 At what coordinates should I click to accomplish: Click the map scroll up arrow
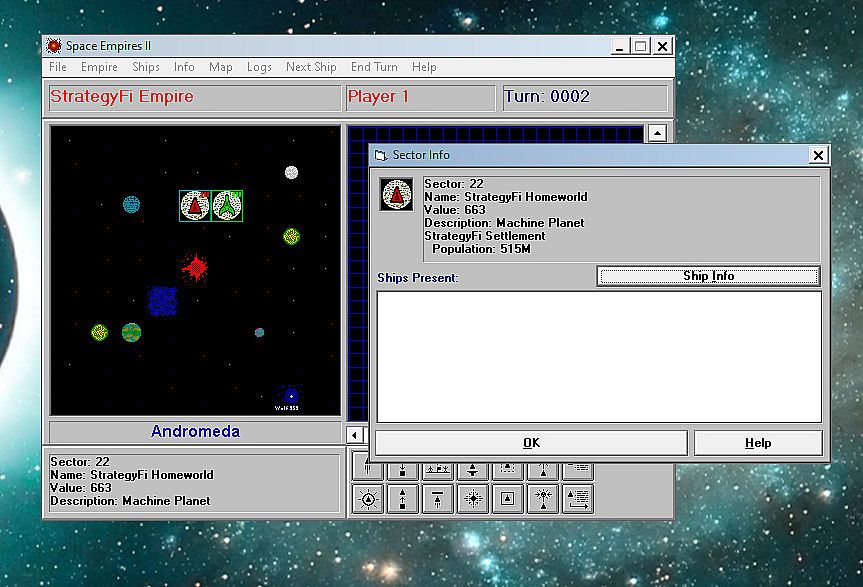(657, 133)
